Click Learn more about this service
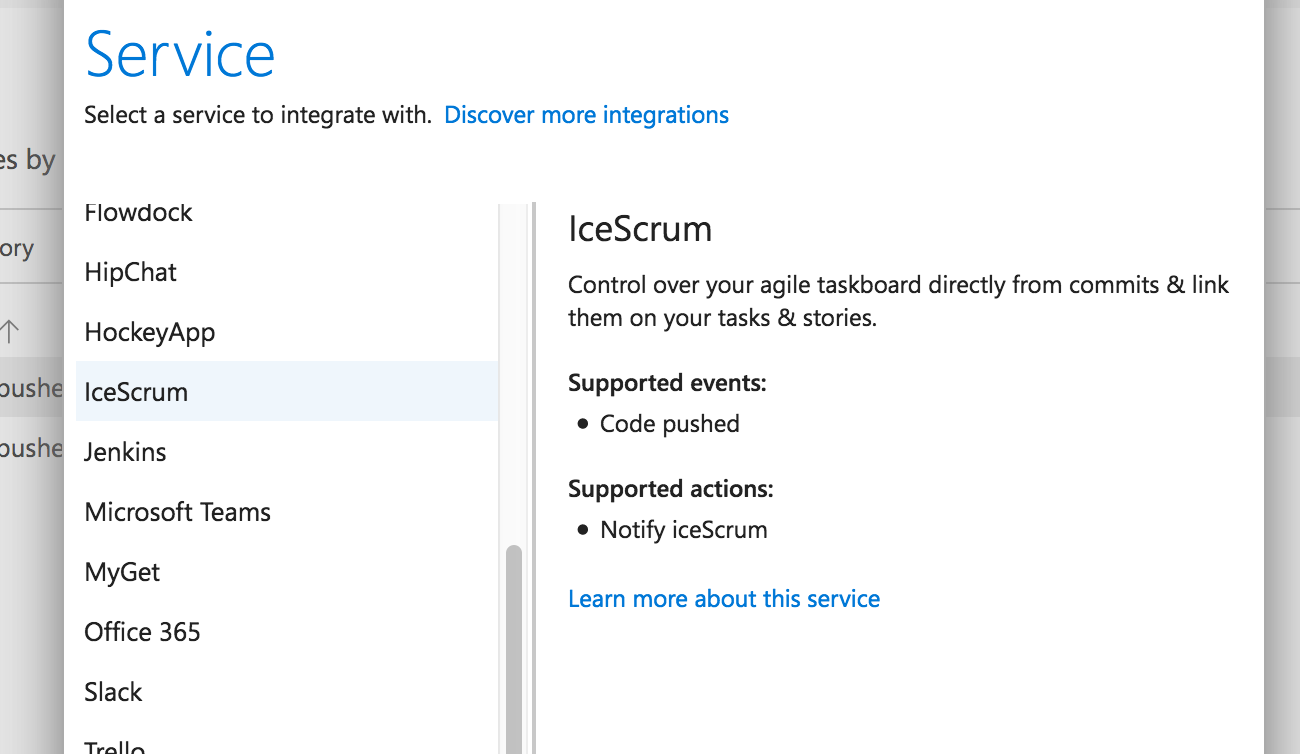Image resolution: width=1300 pixels, height=754 pixels. (x=724, y=599)
